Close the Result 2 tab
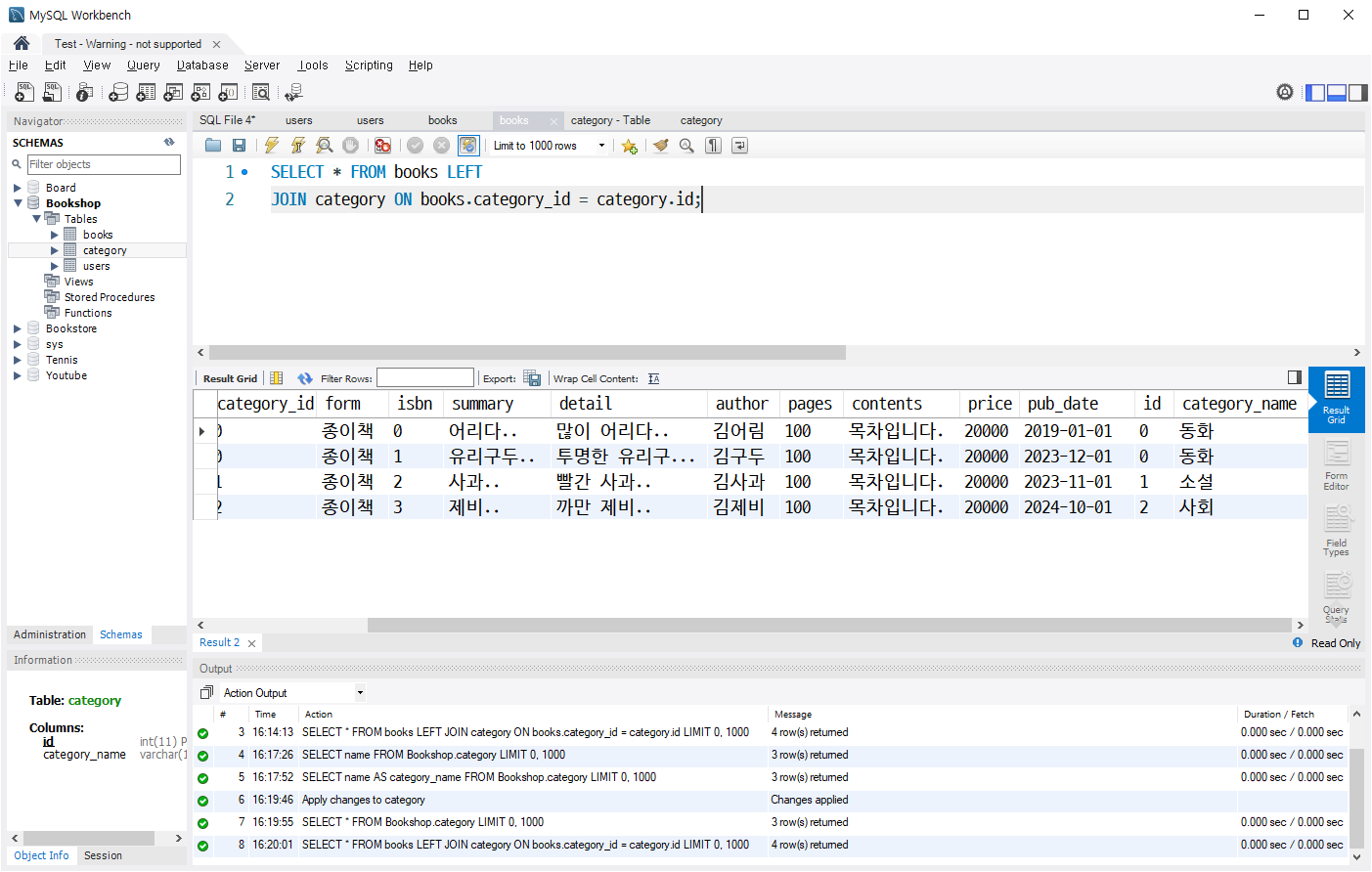This screenshot has height=872, width=1372. click(251, 643)
